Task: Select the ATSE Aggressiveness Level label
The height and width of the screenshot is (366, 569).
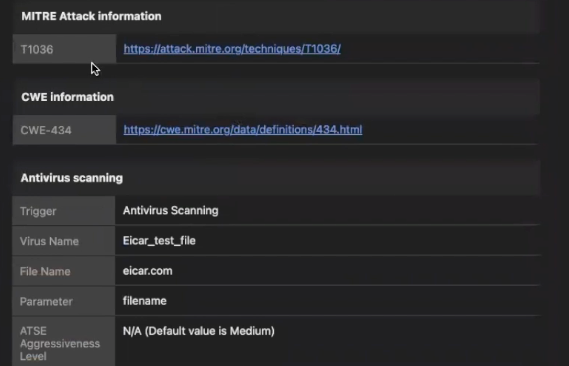Action: tap(60, 344)
